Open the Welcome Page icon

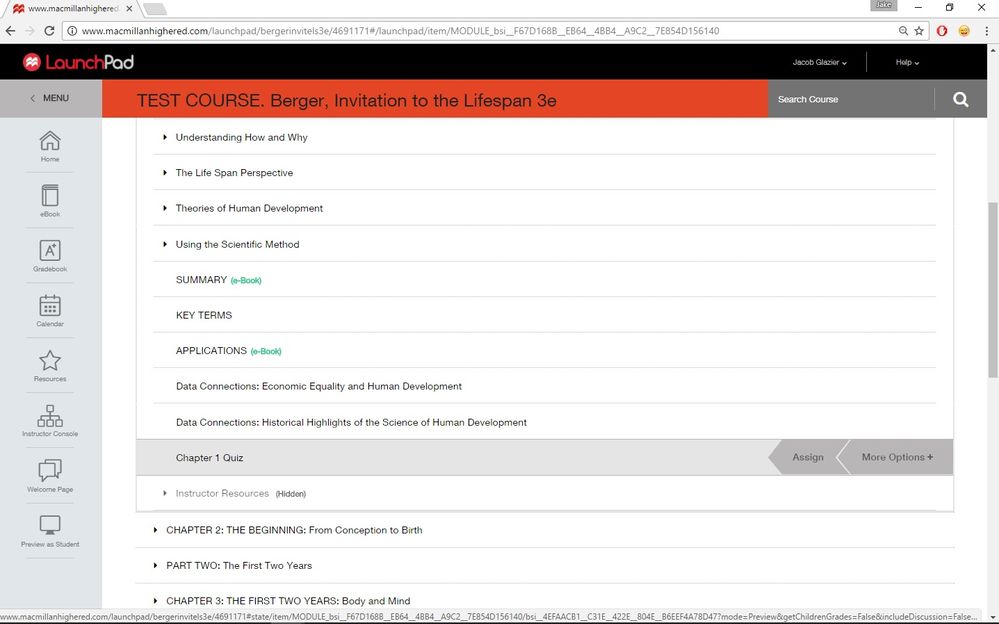50,472
